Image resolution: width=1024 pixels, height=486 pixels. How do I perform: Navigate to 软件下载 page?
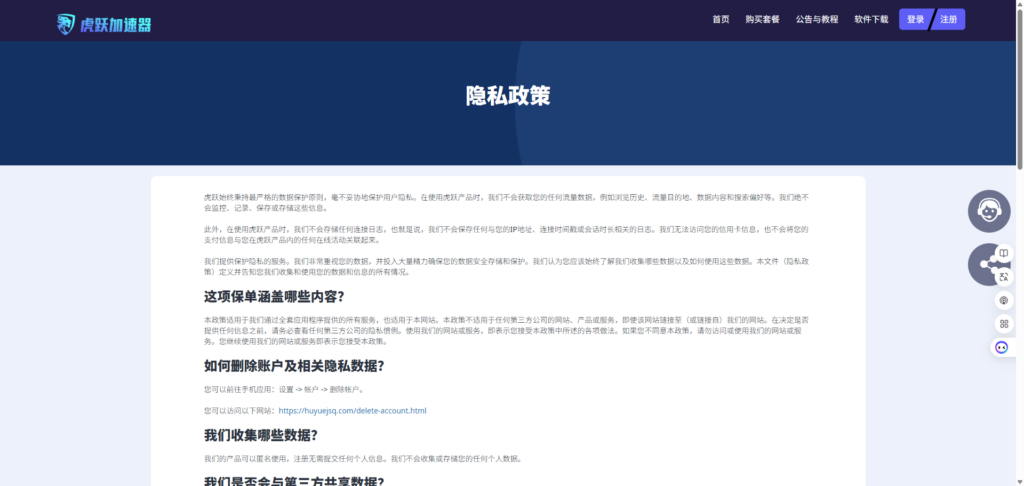click(871, 20)
